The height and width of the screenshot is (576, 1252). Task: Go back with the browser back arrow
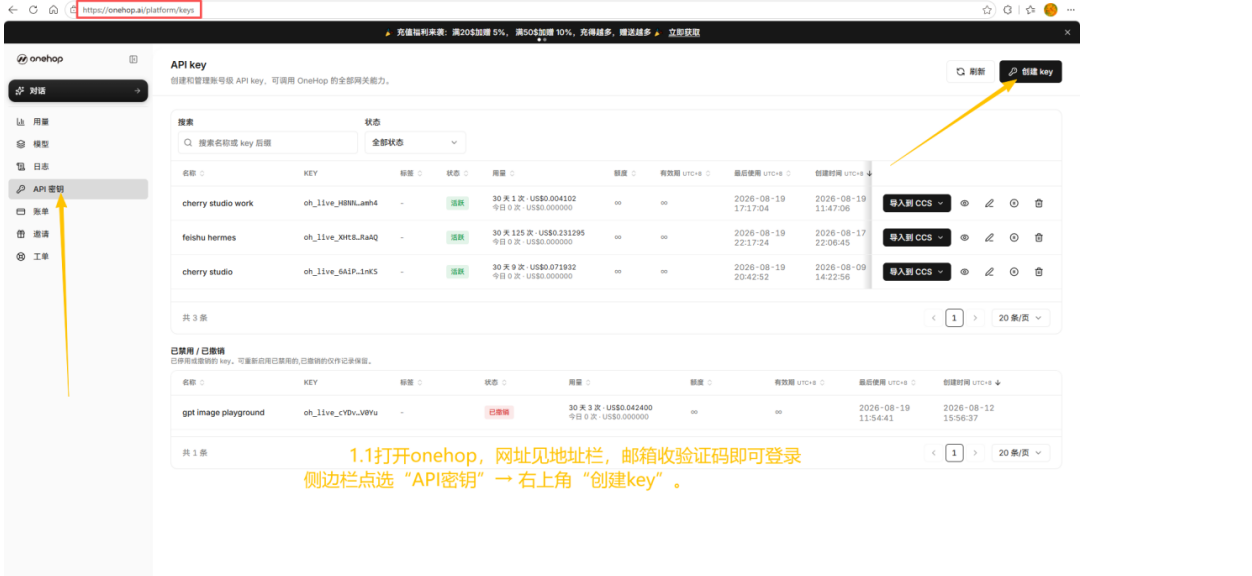[x=13, y=9]
